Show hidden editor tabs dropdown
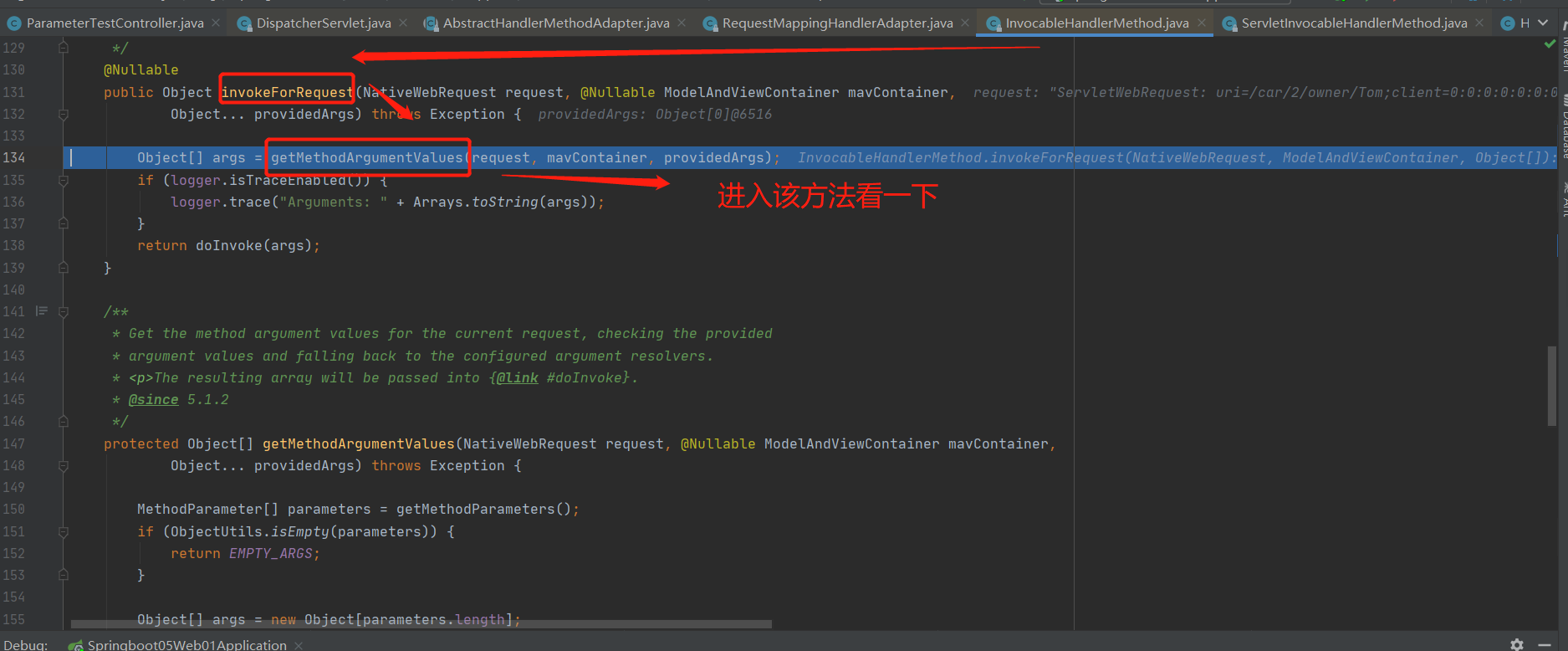 [1543, 23]
